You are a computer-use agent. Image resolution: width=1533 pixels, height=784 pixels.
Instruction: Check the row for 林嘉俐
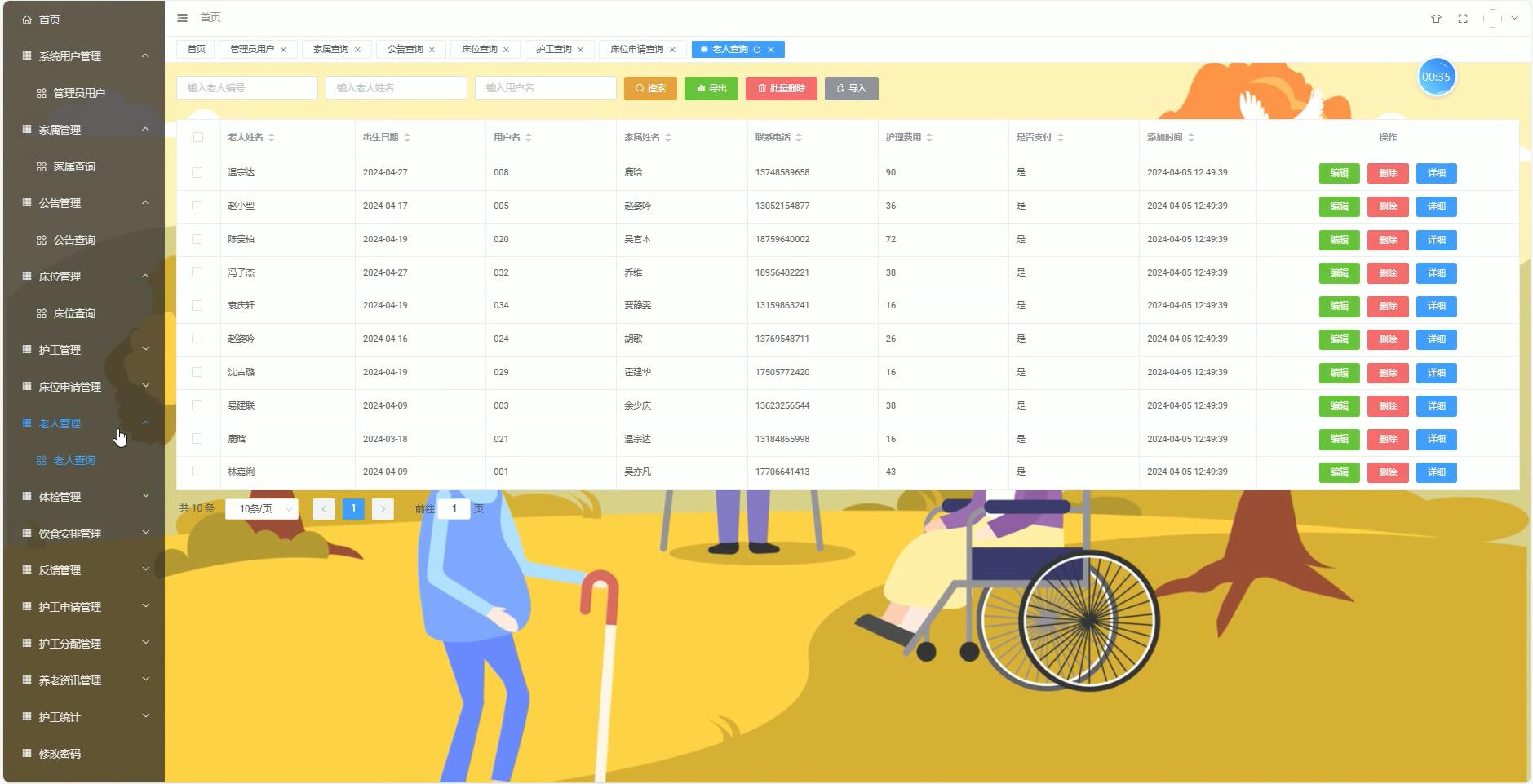[197, 472]
